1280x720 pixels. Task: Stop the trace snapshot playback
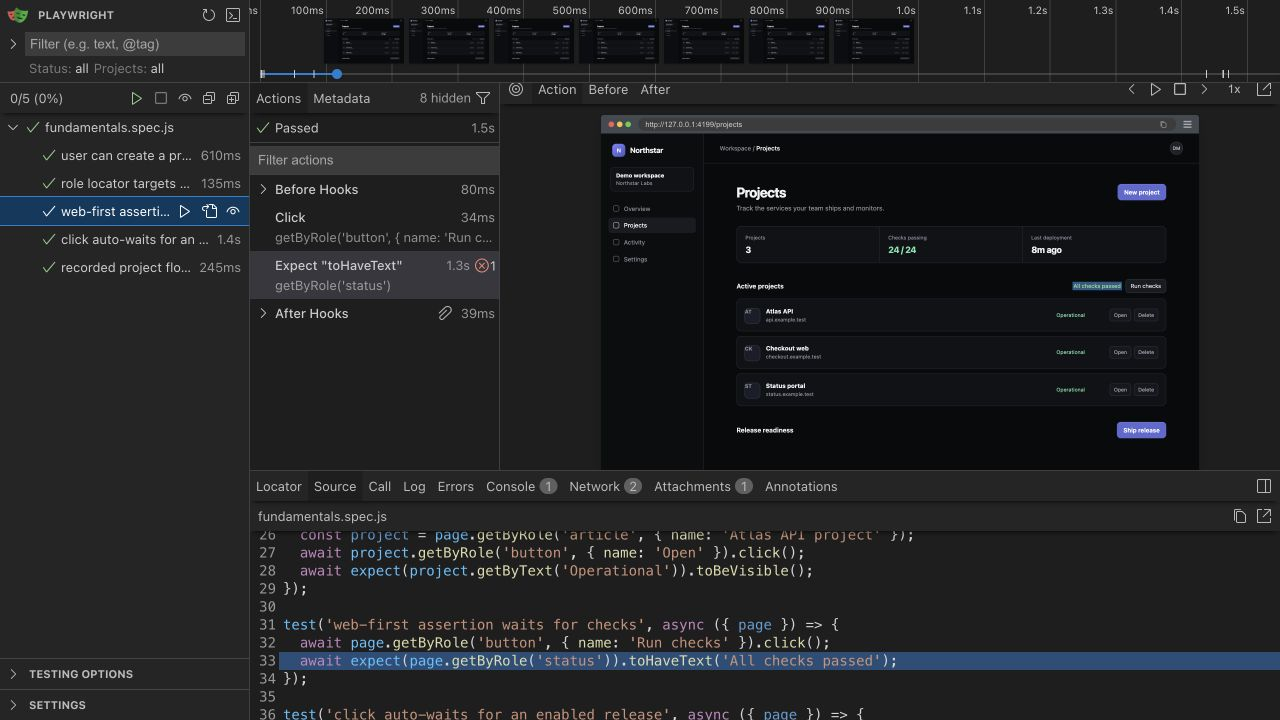pos(1180,89)
